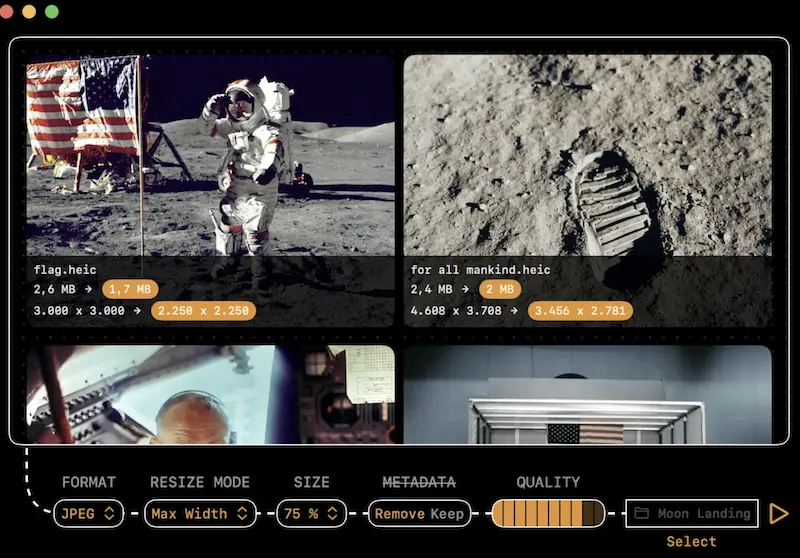The width and height of the screenshot is (800, 558).
Task: Open the Max Width resize mode dropdown
Action: point(200,513)
